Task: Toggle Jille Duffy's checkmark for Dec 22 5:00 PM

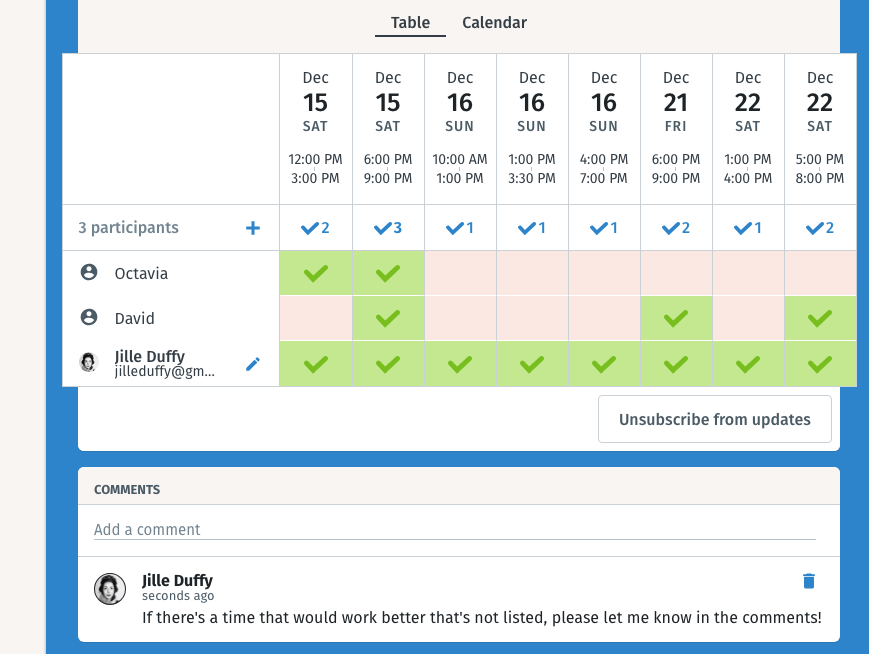Action: [820, 364]
